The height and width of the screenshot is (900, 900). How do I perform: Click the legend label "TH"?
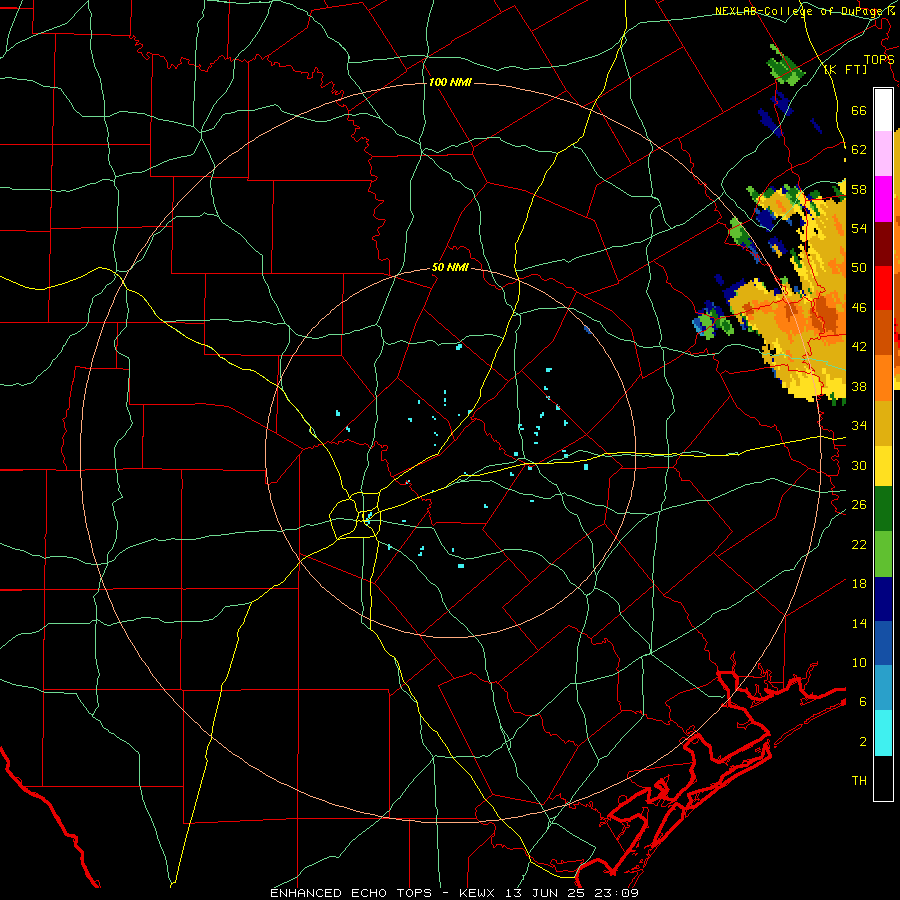pos(859,781)
